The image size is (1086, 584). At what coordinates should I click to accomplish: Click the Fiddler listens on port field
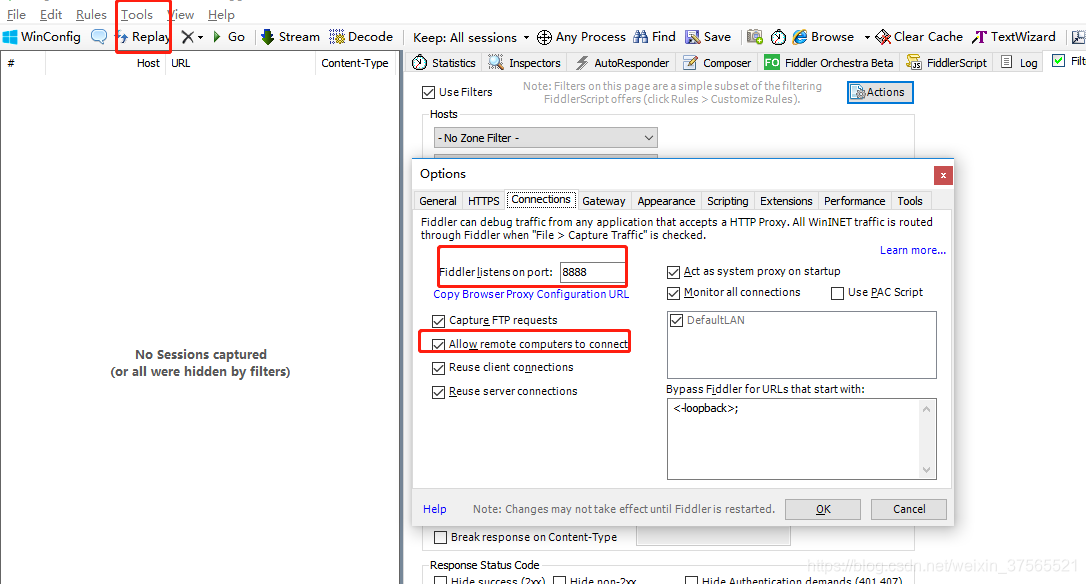click(591, 272)
